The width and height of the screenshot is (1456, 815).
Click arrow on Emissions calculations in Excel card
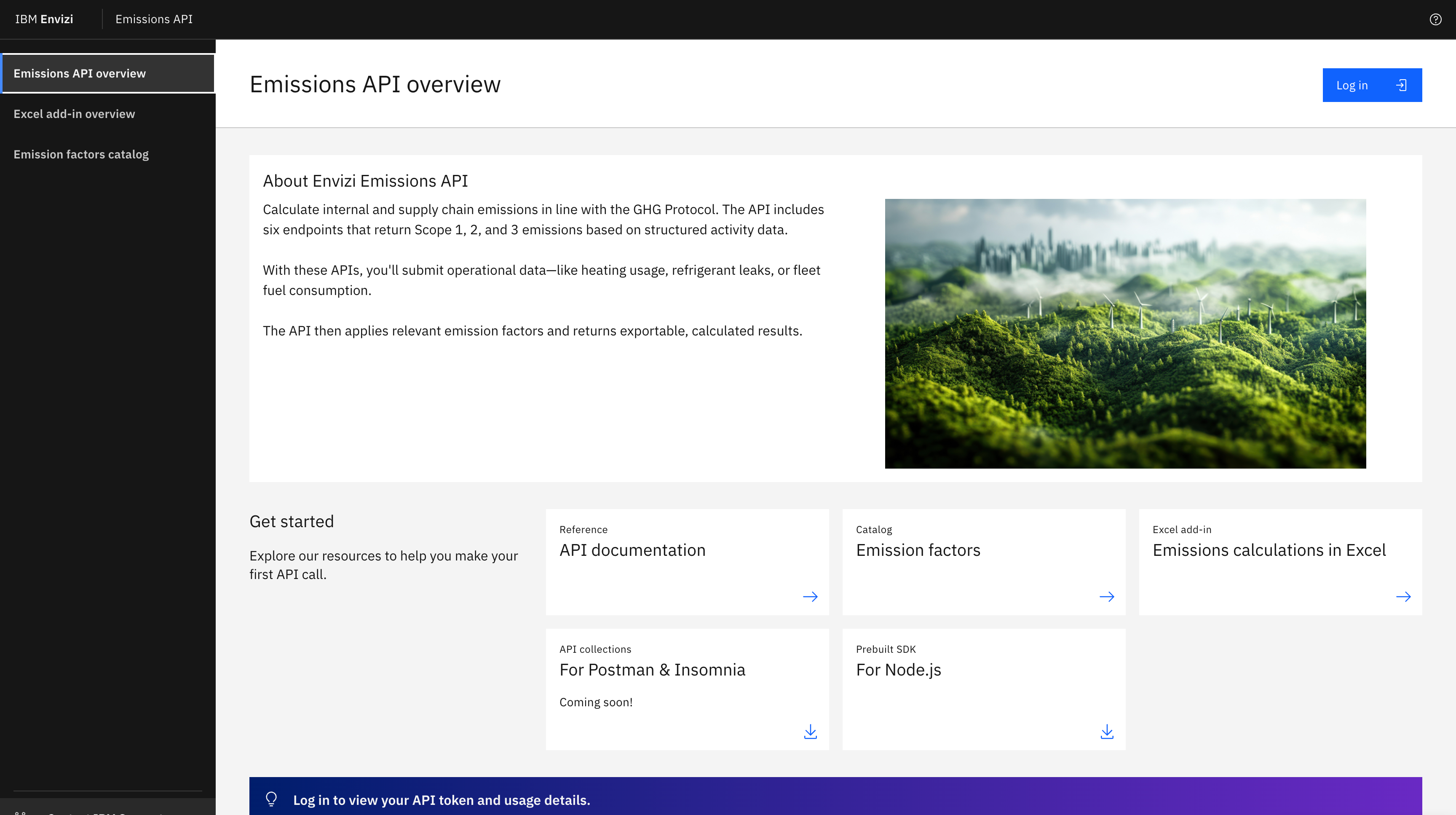click(x=1403, y=597)
